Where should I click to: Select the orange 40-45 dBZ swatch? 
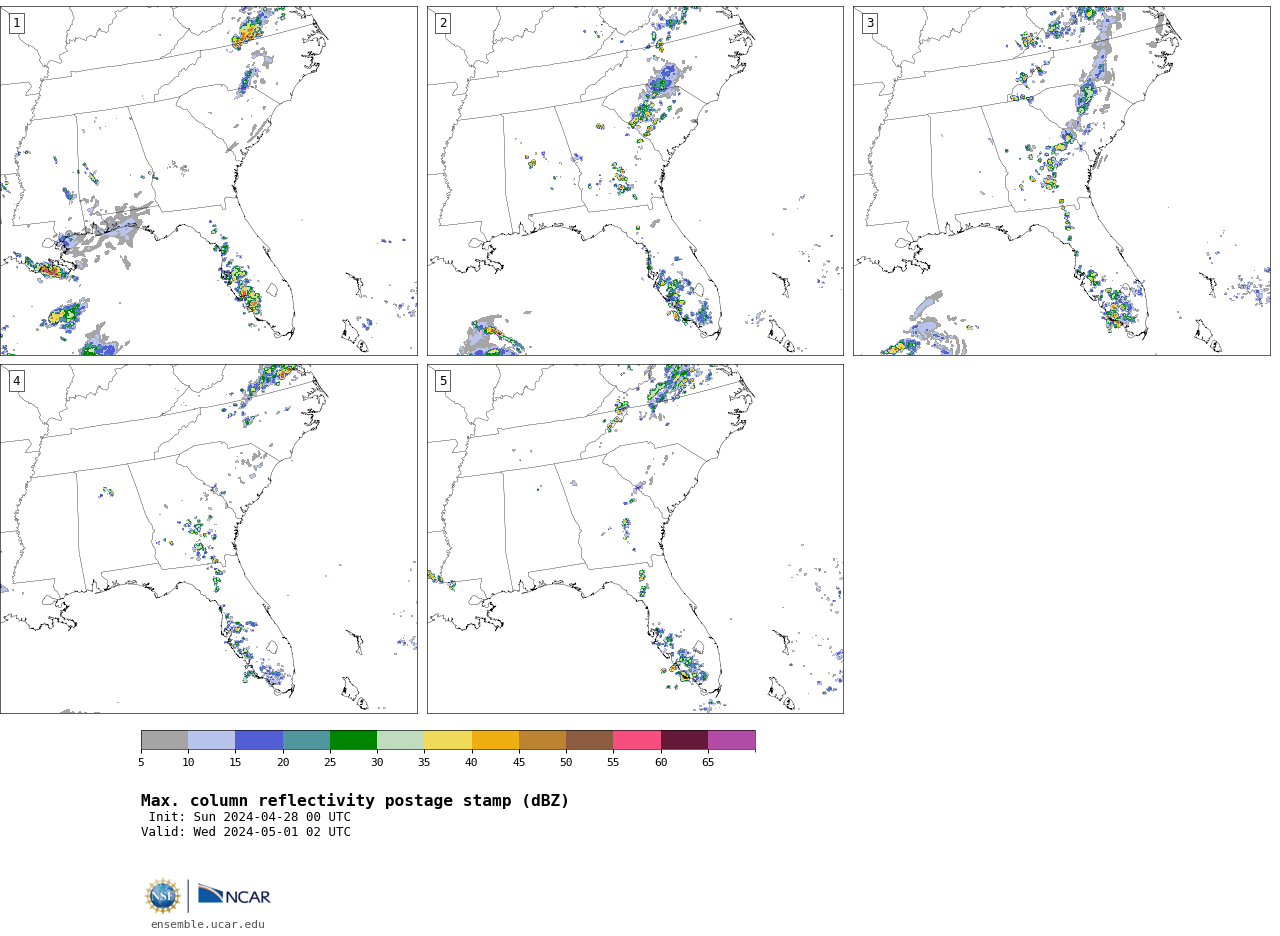495,740
